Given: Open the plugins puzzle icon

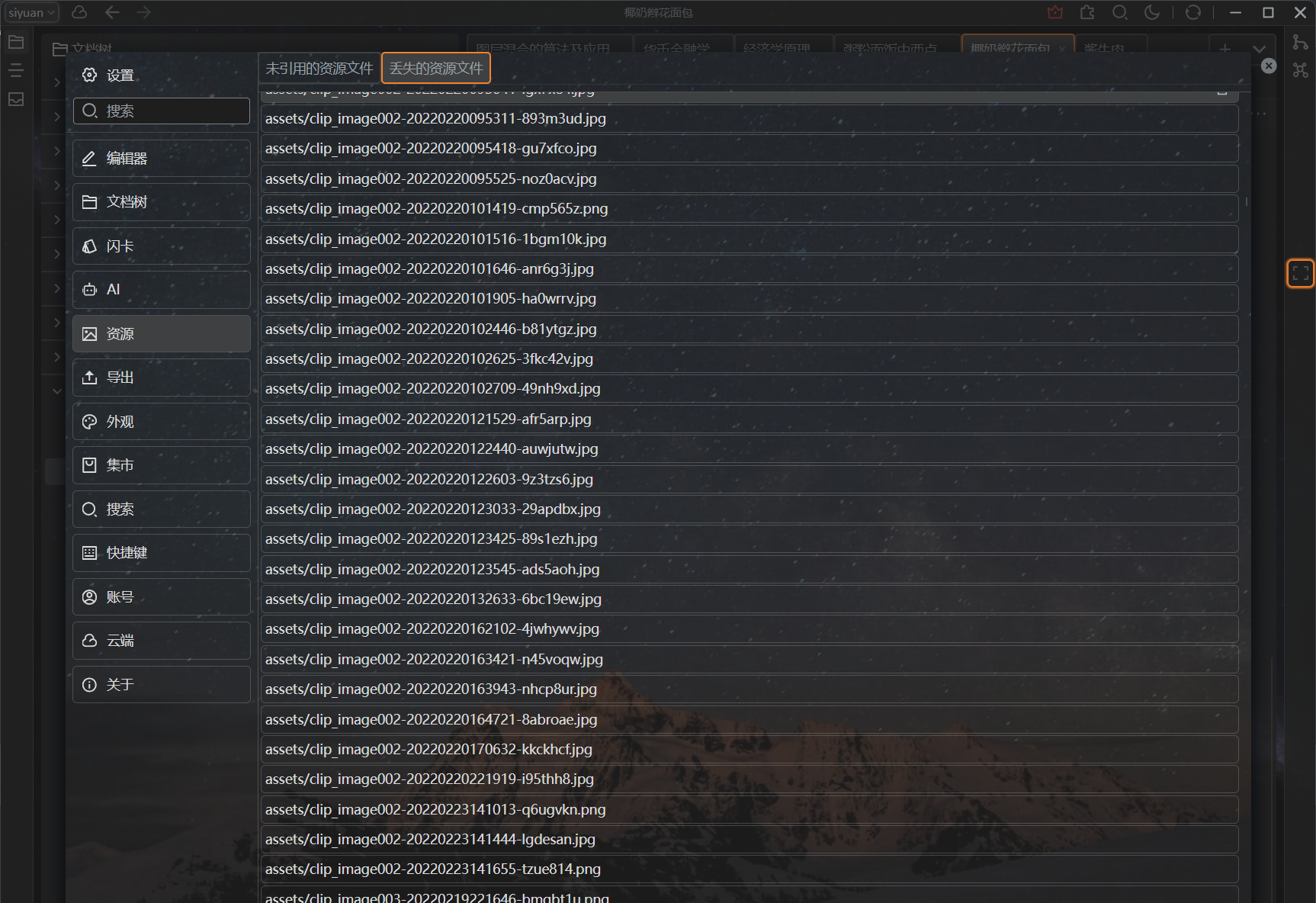Looking at the screenshot, I should point(1087,12).
